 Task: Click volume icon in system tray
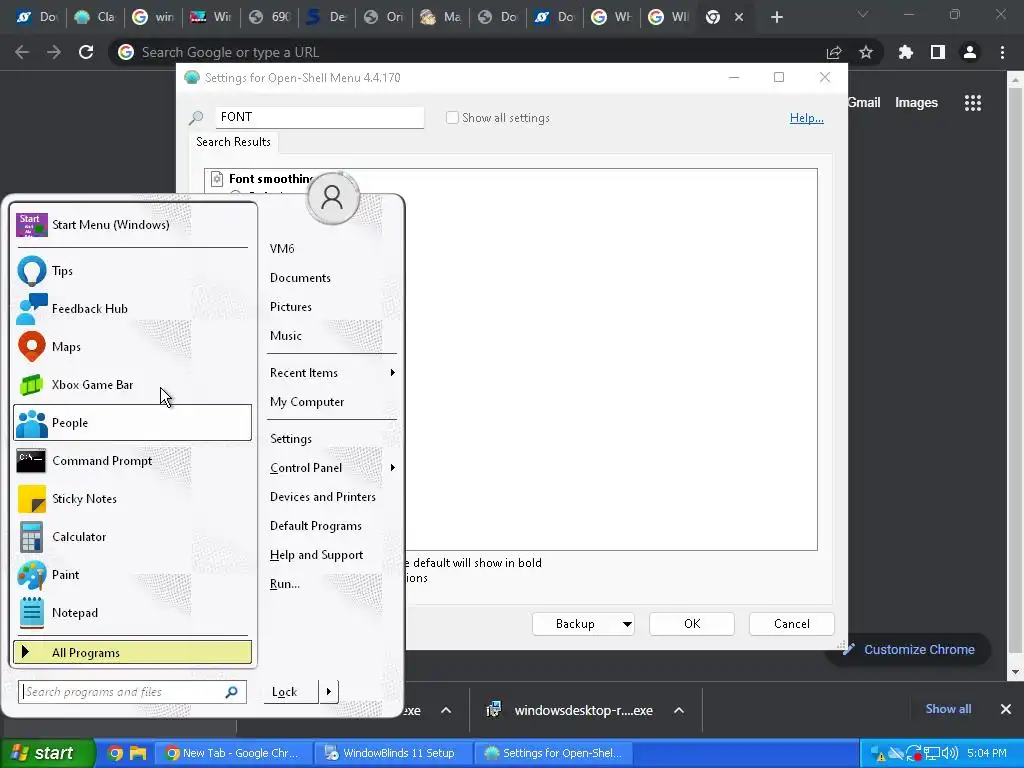(x=951, y=754)
